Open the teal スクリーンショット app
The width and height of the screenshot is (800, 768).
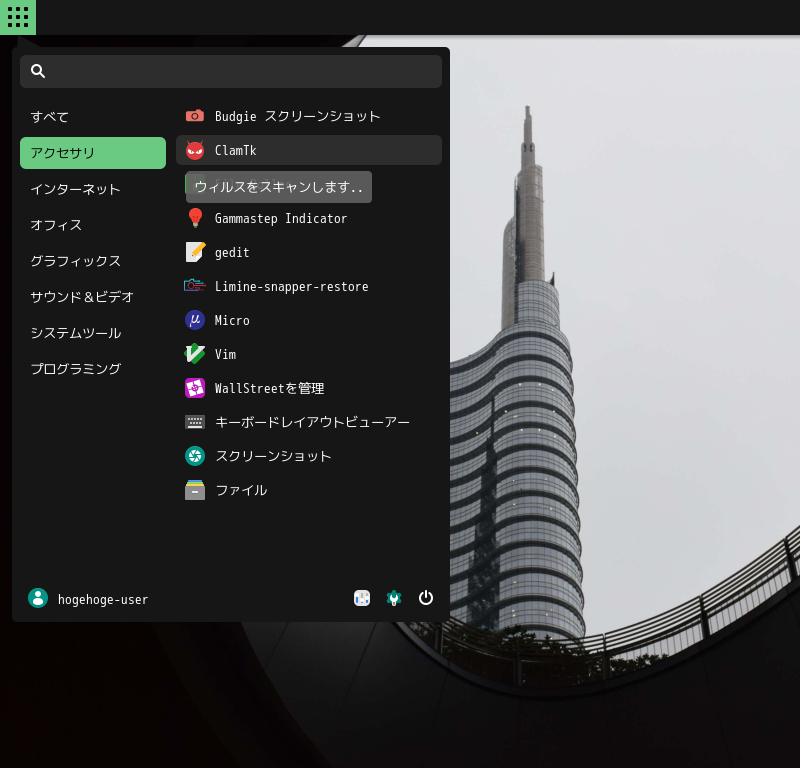(309, 456)
